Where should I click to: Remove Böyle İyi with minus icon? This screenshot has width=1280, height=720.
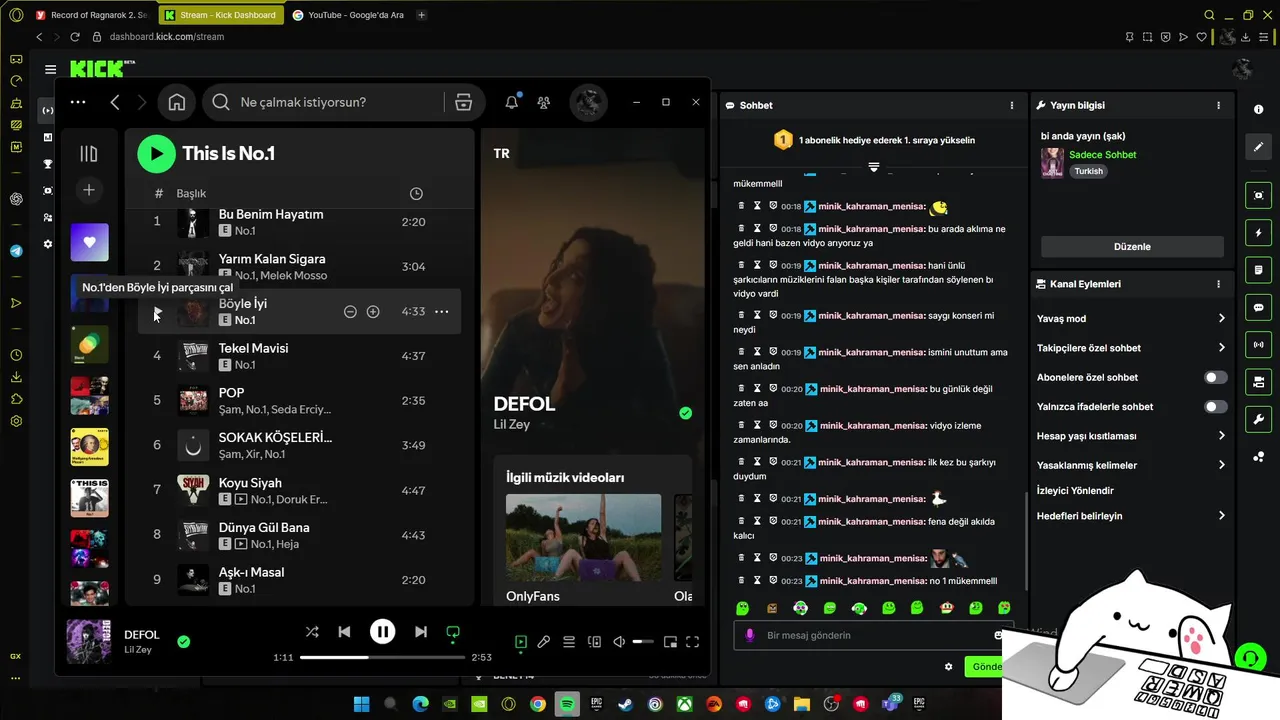350,312
